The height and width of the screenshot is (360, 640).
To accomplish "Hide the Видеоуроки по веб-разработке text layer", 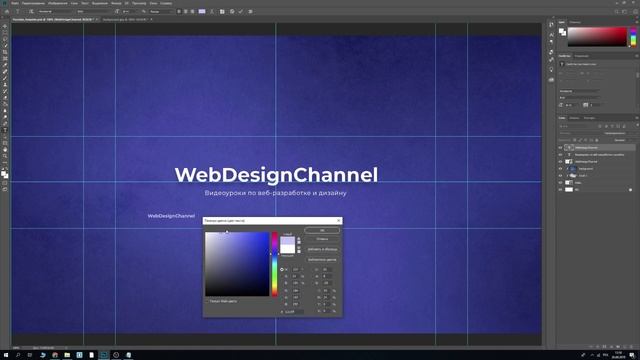I will click(x=560, y=155).
